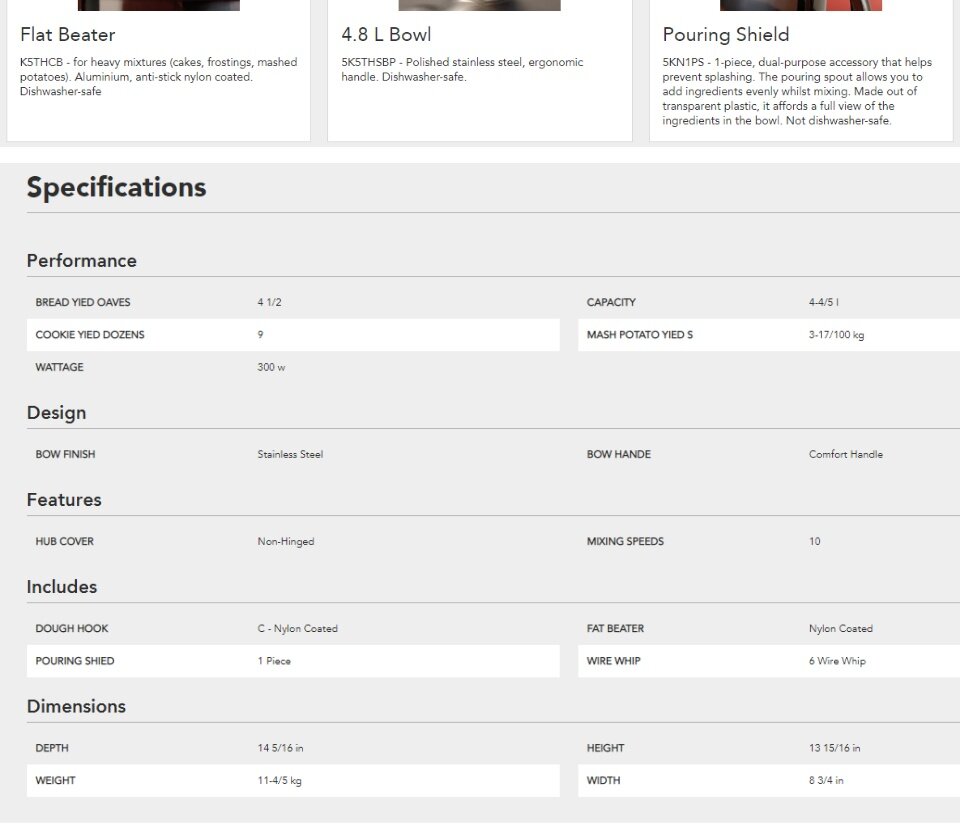960x836 pixels.
Task: Click the BOW FINISH label
Action: coord(66,454)
